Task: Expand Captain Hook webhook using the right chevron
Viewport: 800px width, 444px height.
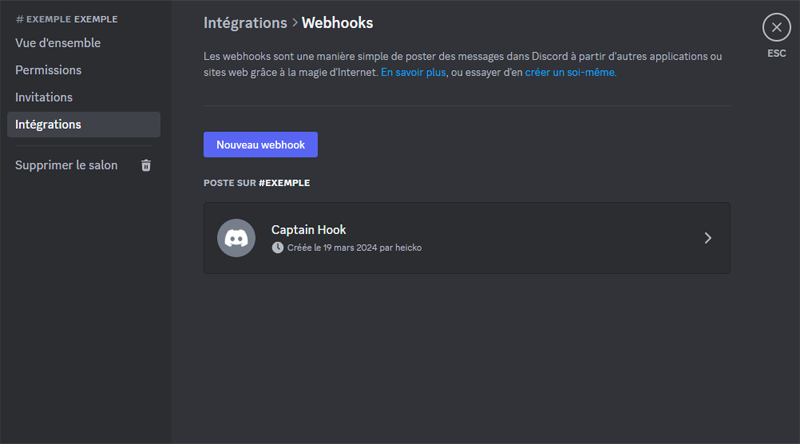Action: coord(708,238)
